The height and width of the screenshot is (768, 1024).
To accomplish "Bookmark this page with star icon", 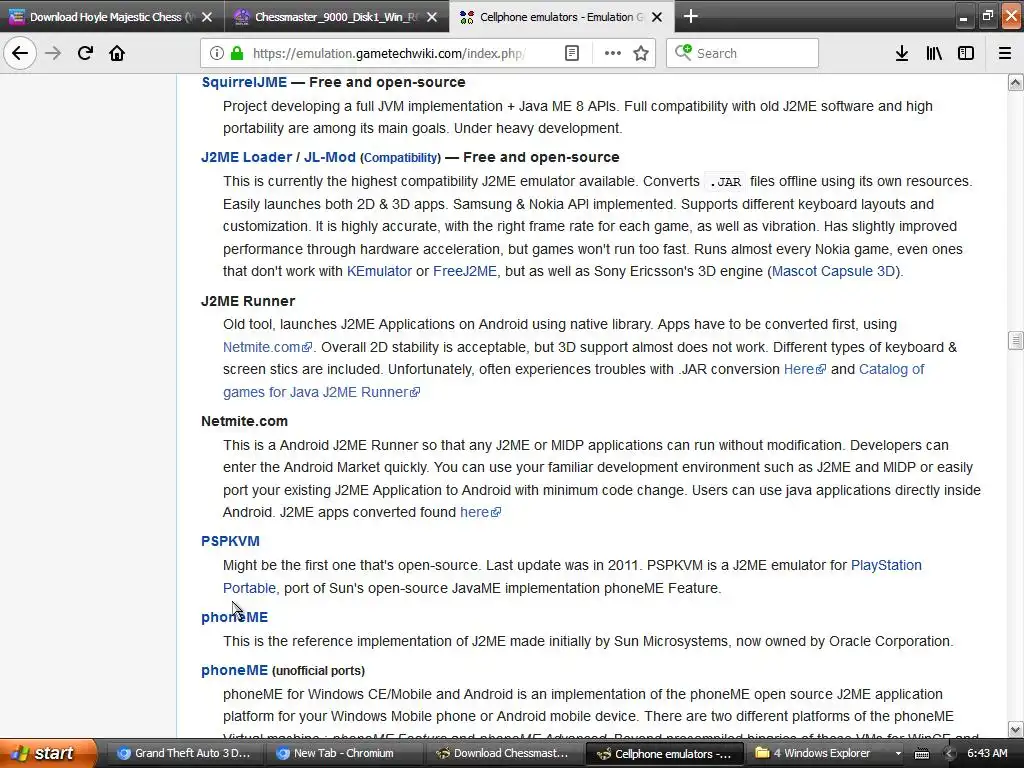I will coord(641,53).
